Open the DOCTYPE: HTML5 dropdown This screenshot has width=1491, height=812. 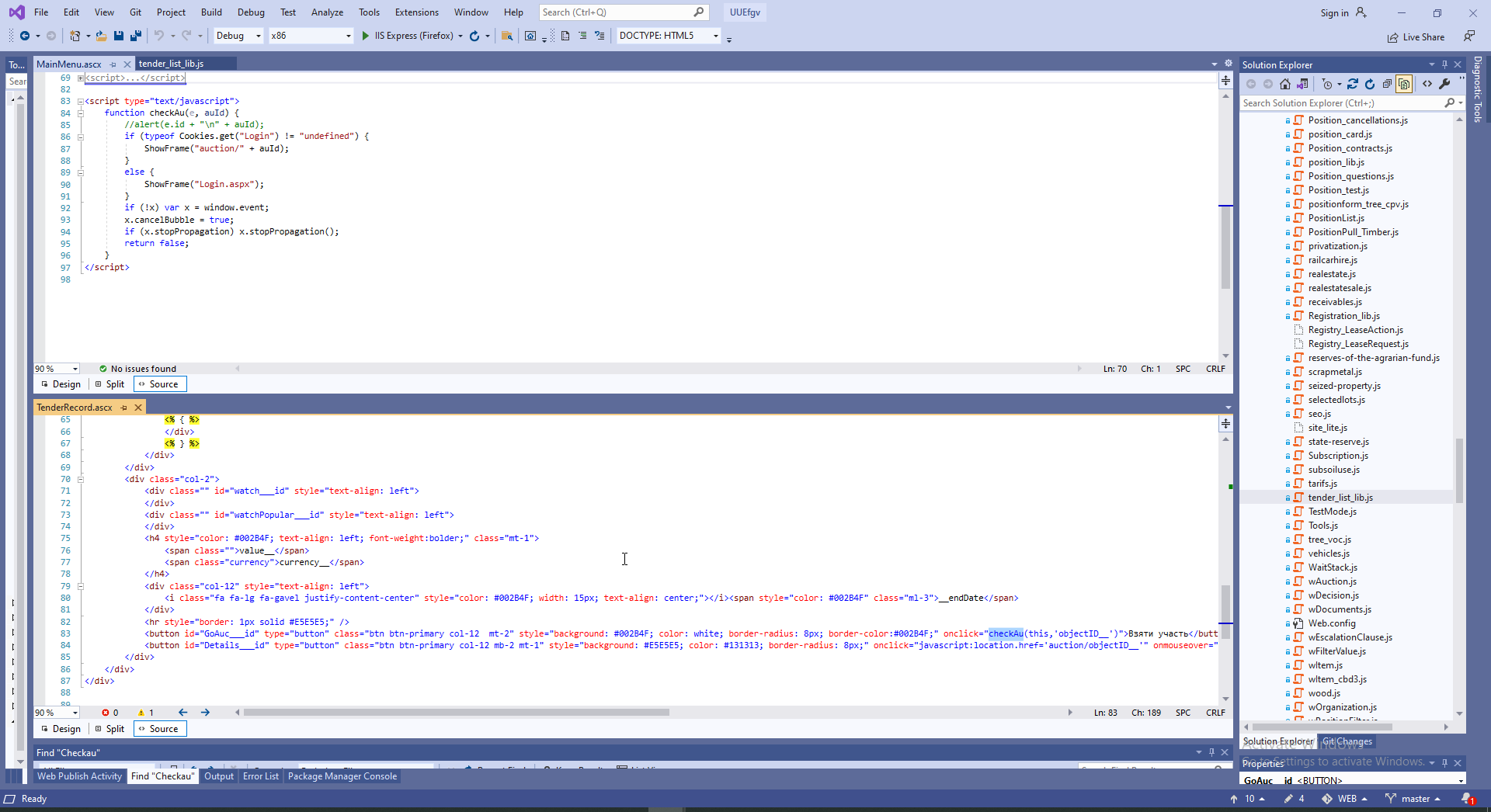[669, 36]
